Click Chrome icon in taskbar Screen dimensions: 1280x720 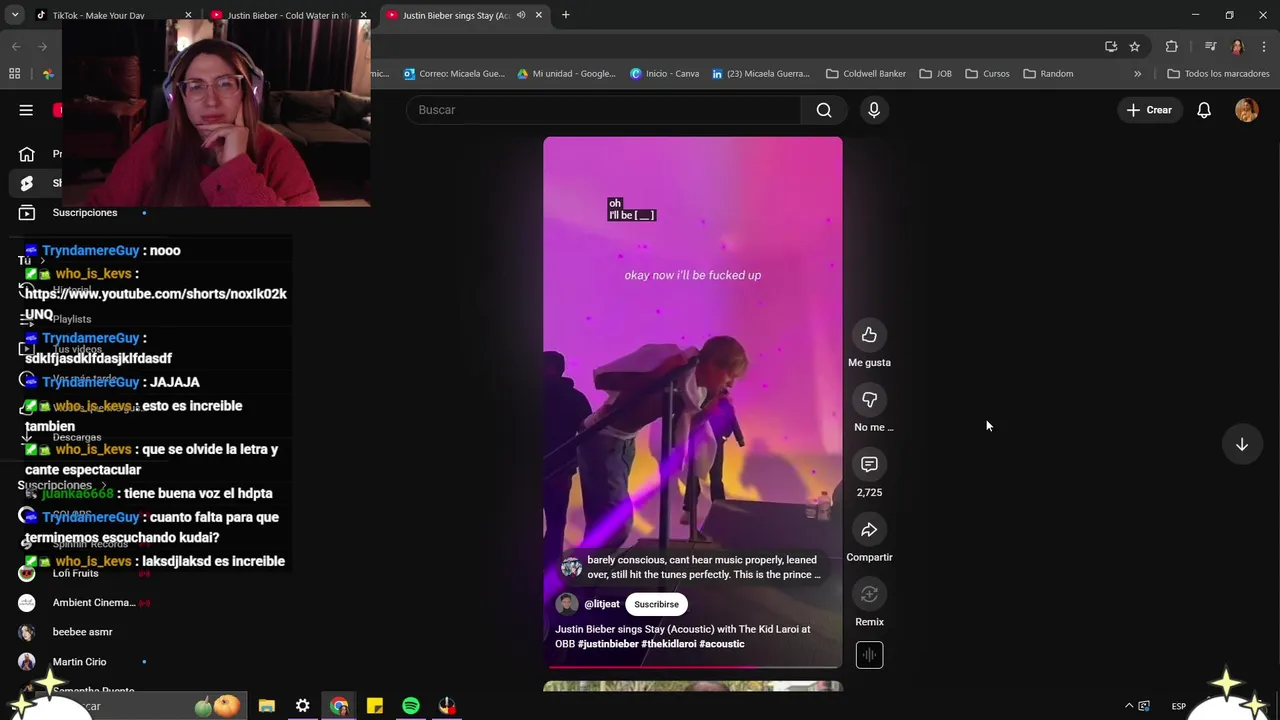(339, 706)
